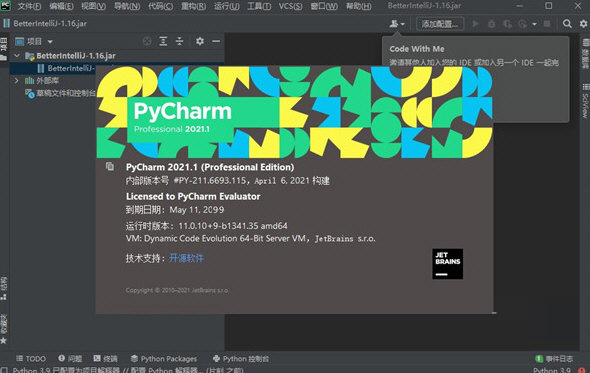Open the 代码(C) menu
Screen dimensions: 590x373
click(x=161, y=6)
